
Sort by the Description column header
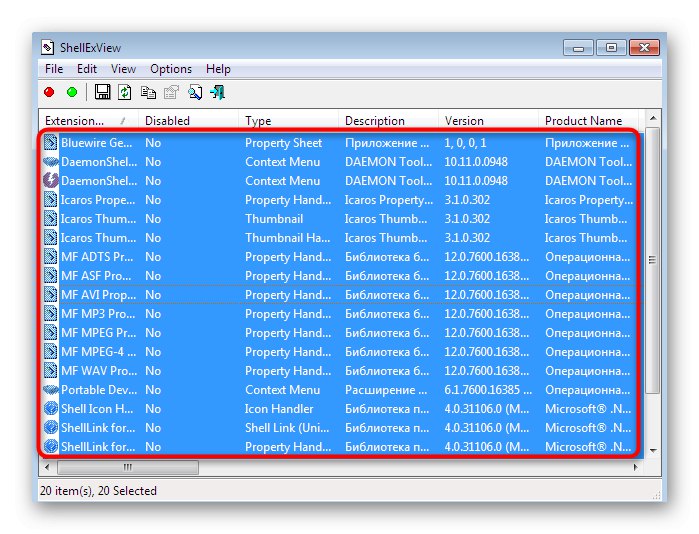pos(388,121)
